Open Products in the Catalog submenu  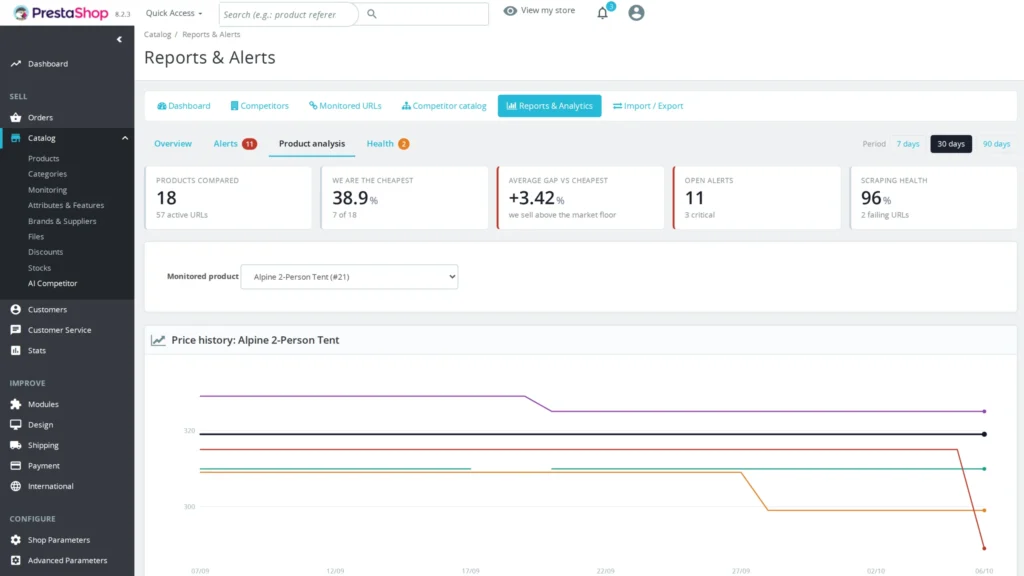tap(44, 159)
